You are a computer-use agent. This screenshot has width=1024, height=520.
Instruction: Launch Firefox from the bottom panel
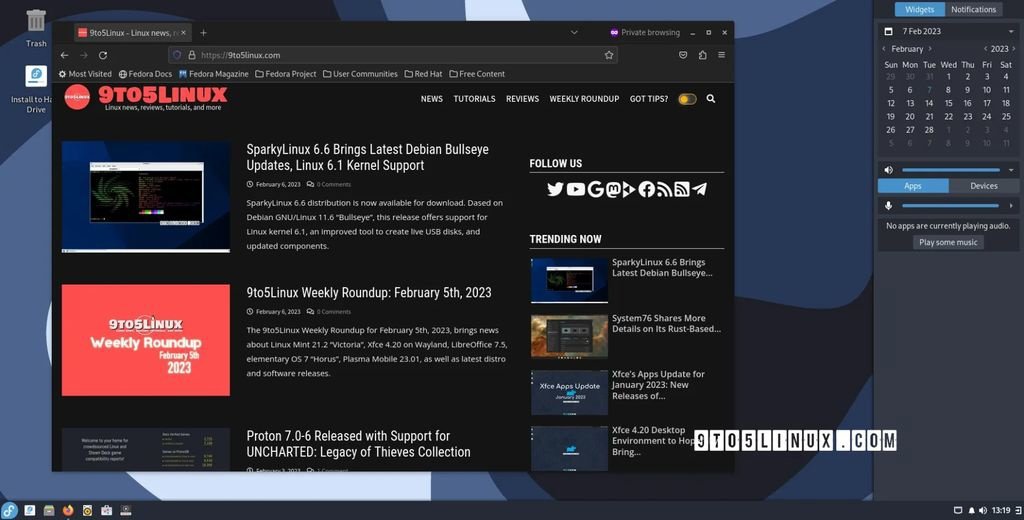click(x=68, y=510)
